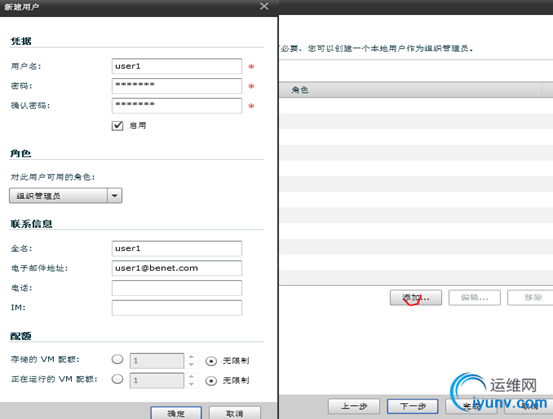Click the 角色 column header
553x419 pixels.
point(411,90)
